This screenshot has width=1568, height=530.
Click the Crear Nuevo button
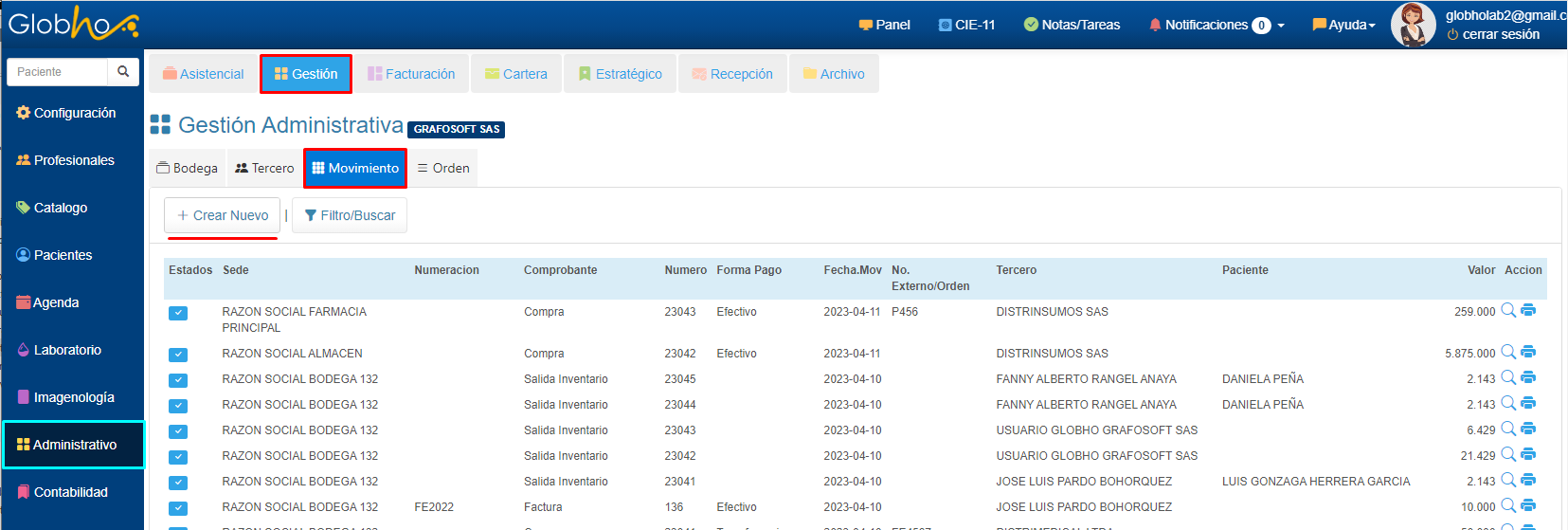pyautogui.click(x=223, y=215)
